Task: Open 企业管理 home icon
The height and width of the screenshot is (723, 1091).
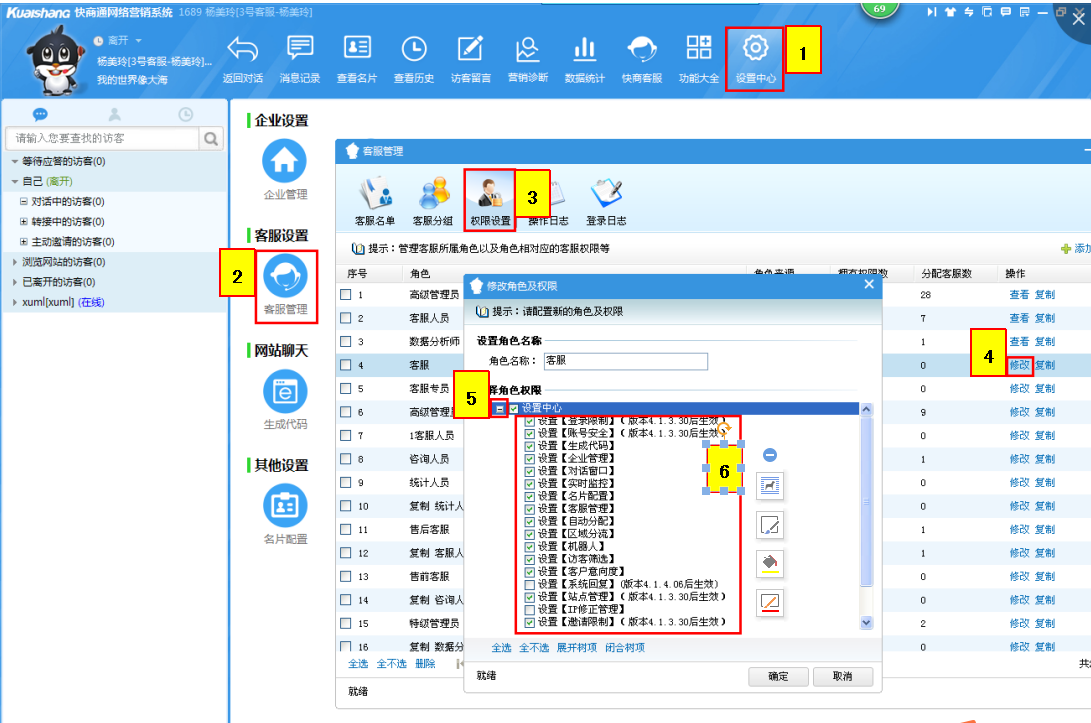Action: click(x=285, y=160)
